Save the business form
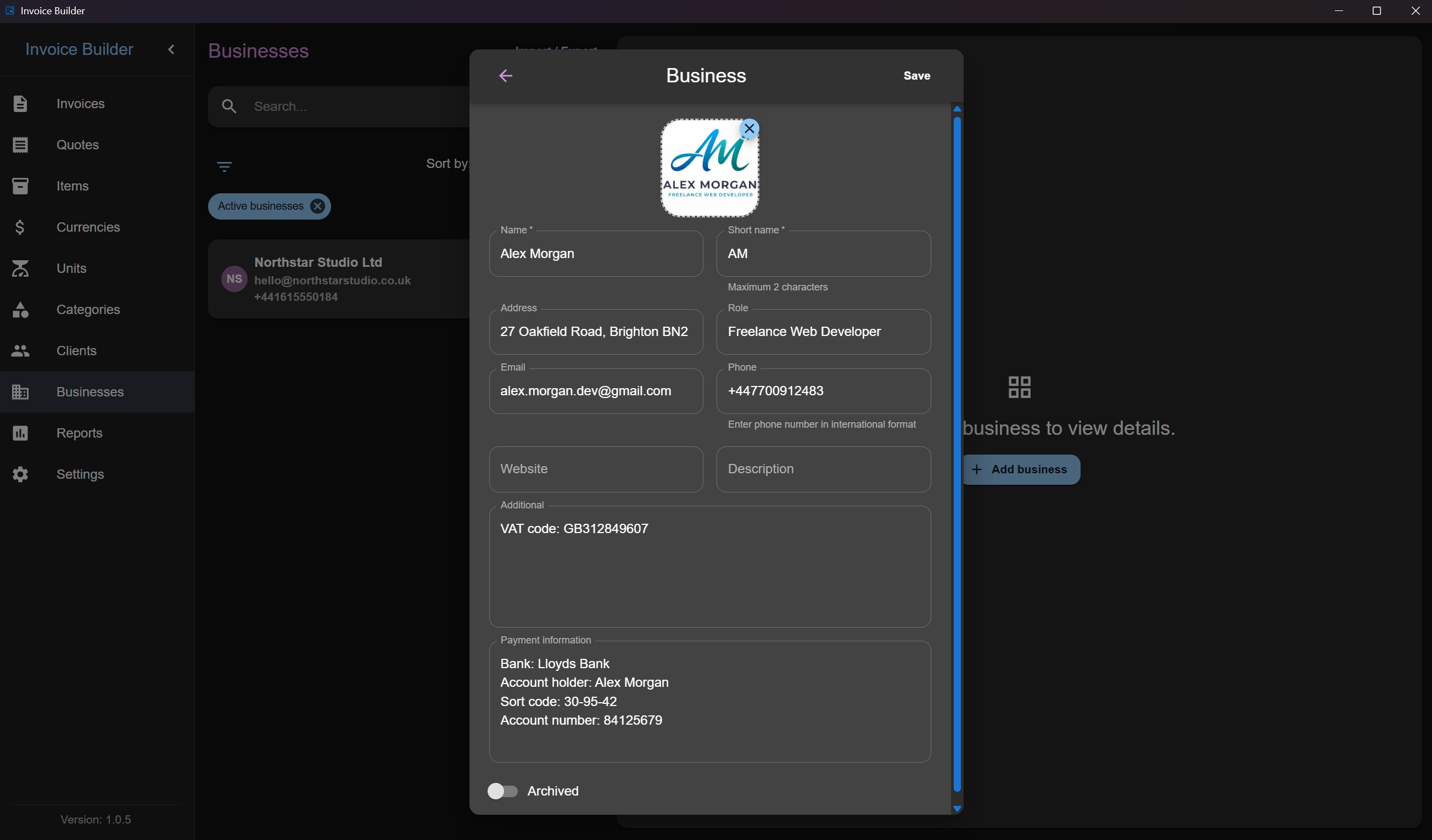This screenshot has width=1432, height=840. coord(916,76)
